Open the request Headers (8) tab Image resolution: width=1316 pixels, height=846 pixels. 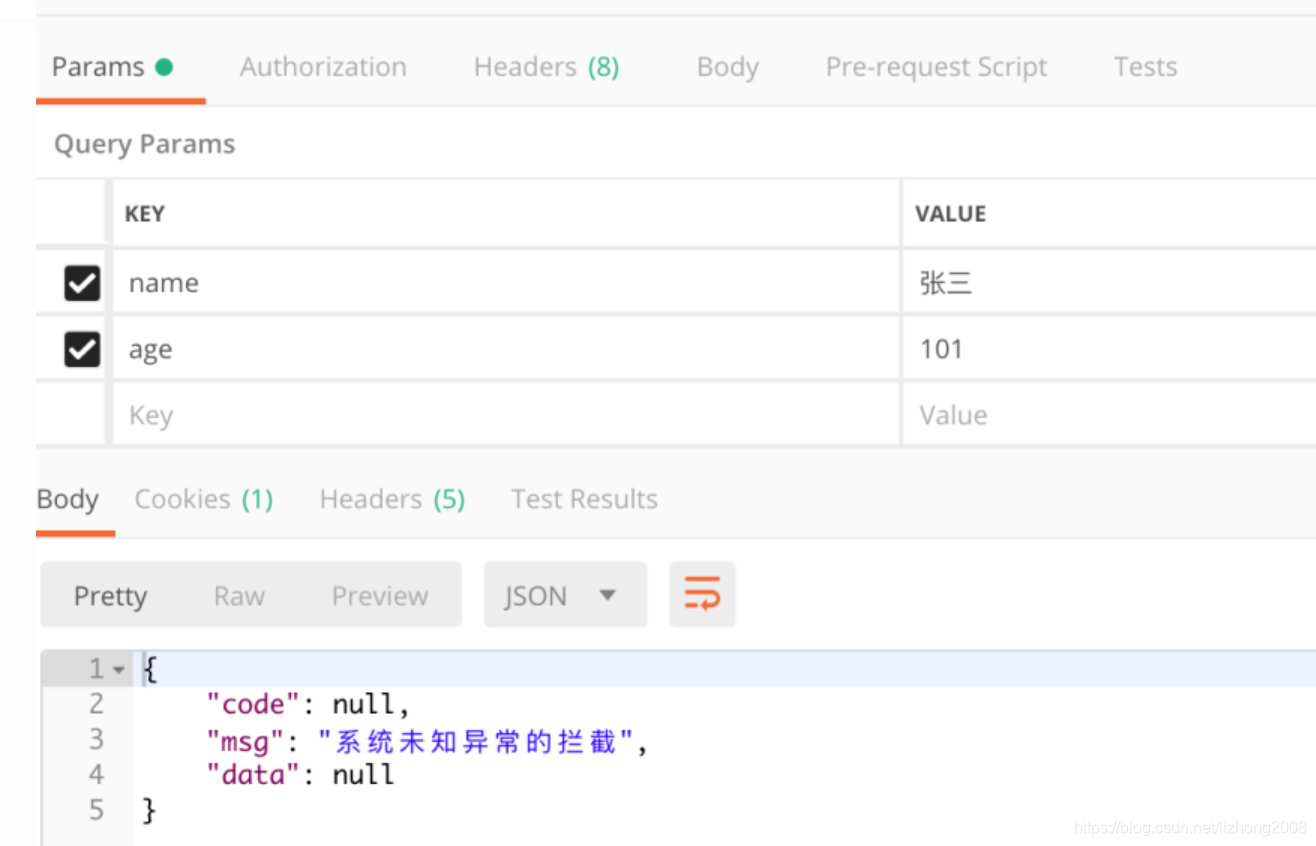(x=546, y=67)
